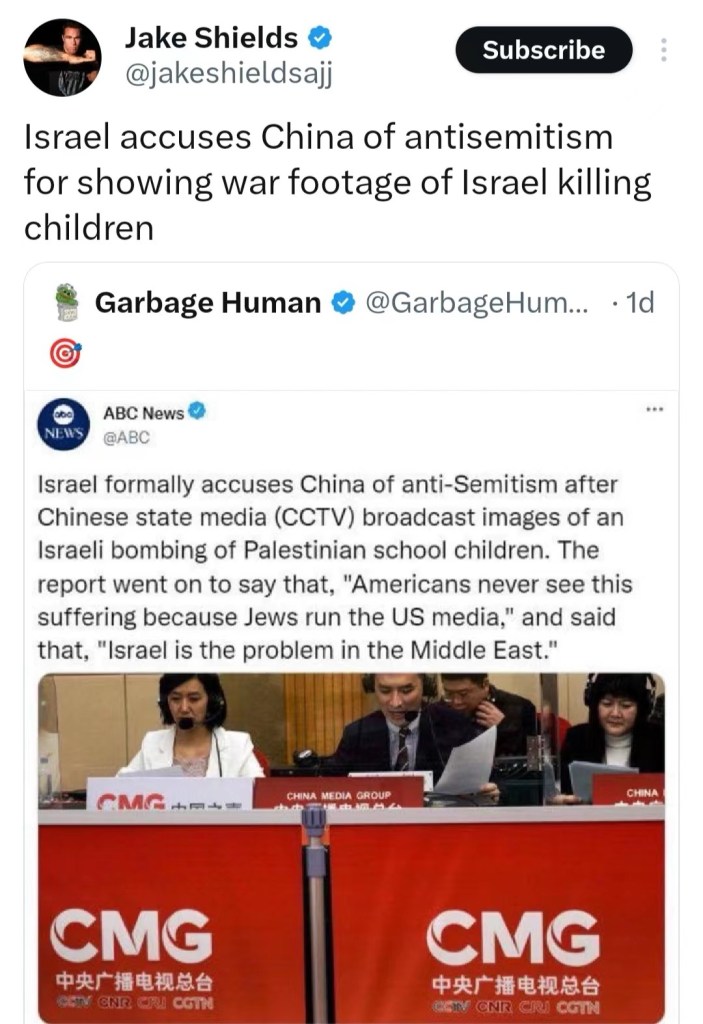Open @GarbageHum... handle in quoted tweet
703x1024 pixels.
[x=476, y=302]
